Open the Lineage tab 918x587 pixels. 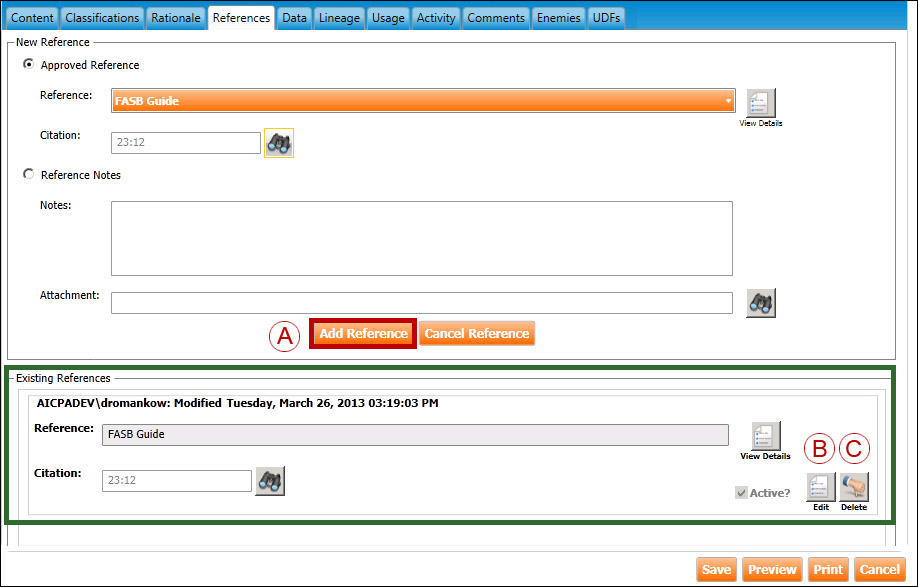pos(339,18)
